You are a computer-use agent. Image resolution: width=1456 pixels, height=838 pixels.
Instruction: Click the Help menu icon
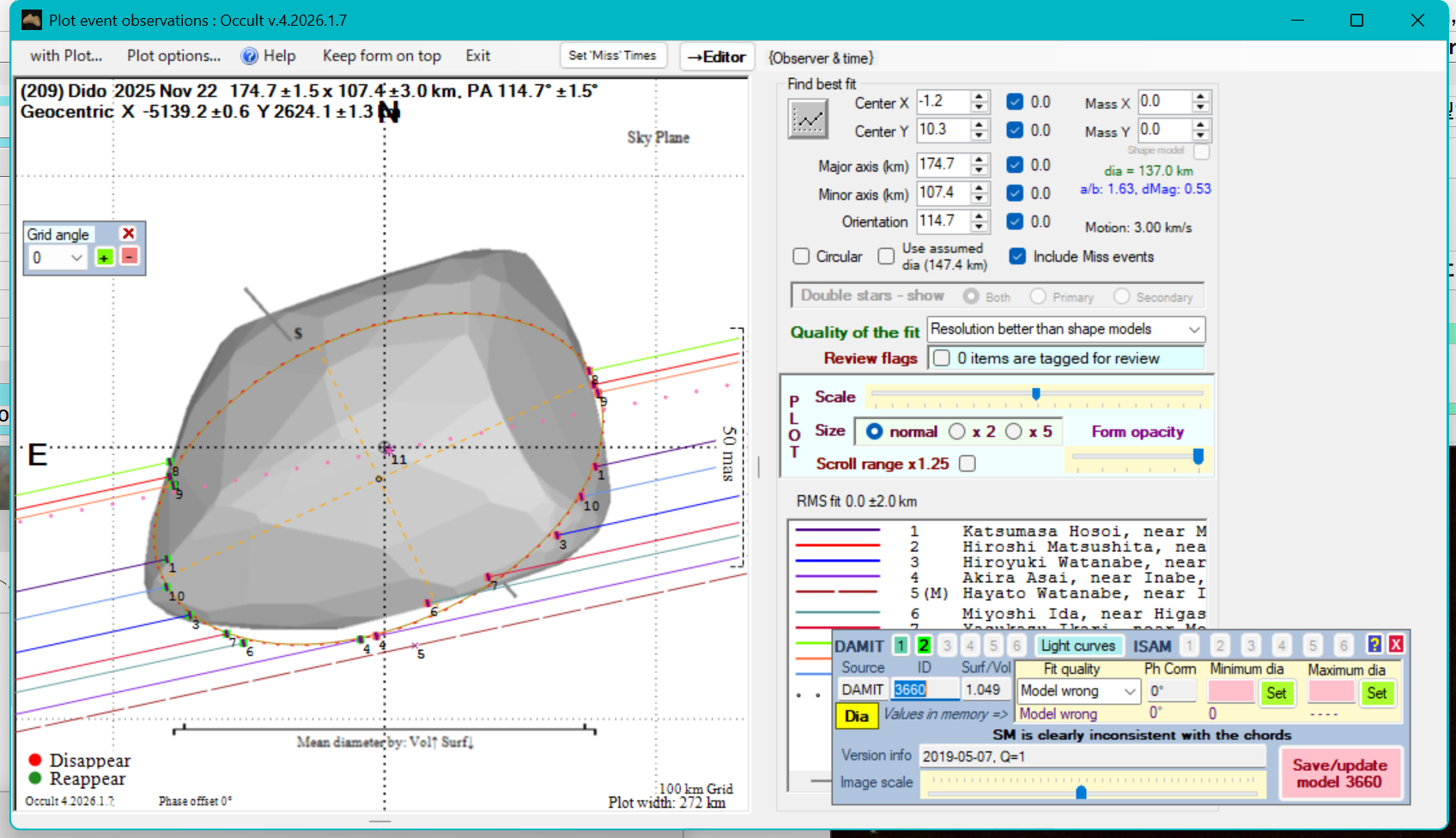(250, 56)
